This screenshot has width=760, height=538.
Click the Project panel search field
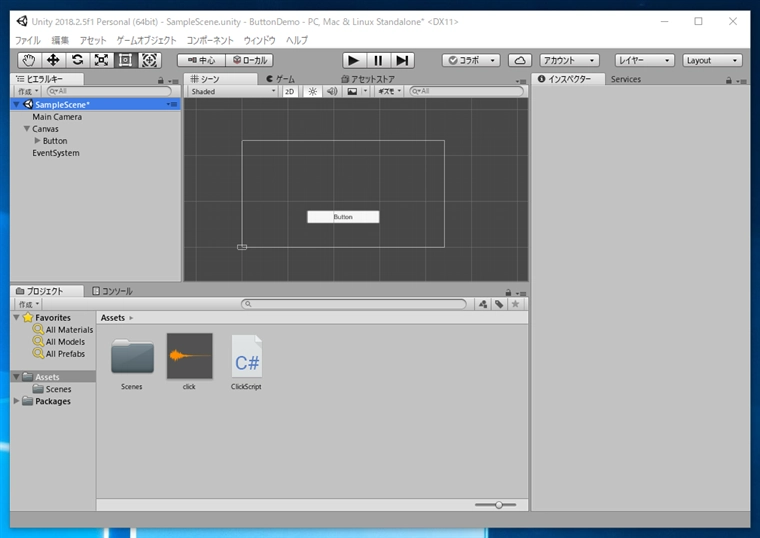point(353,304)
